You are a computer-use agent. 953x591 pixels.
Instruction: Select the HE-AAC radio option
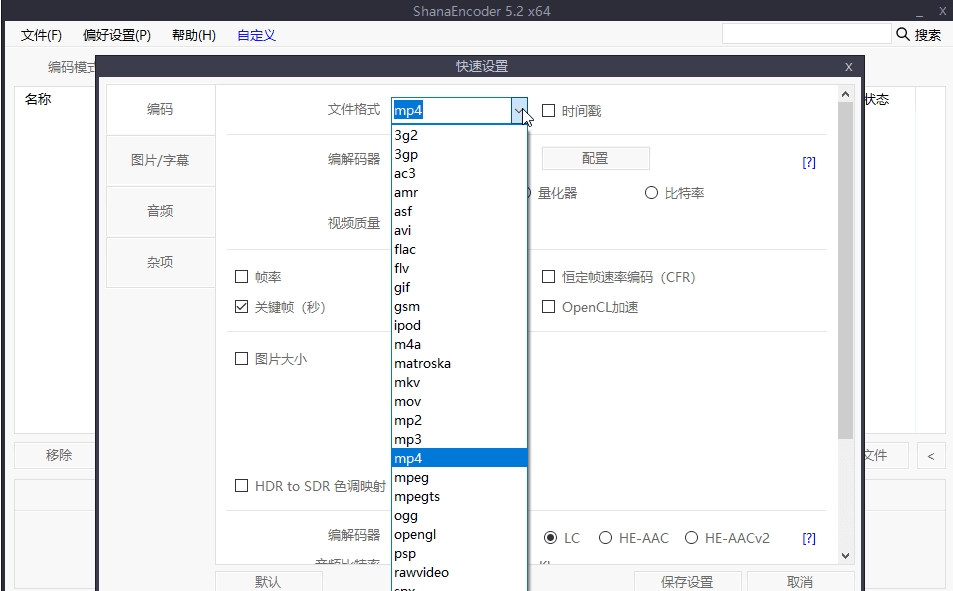[605, 538]
